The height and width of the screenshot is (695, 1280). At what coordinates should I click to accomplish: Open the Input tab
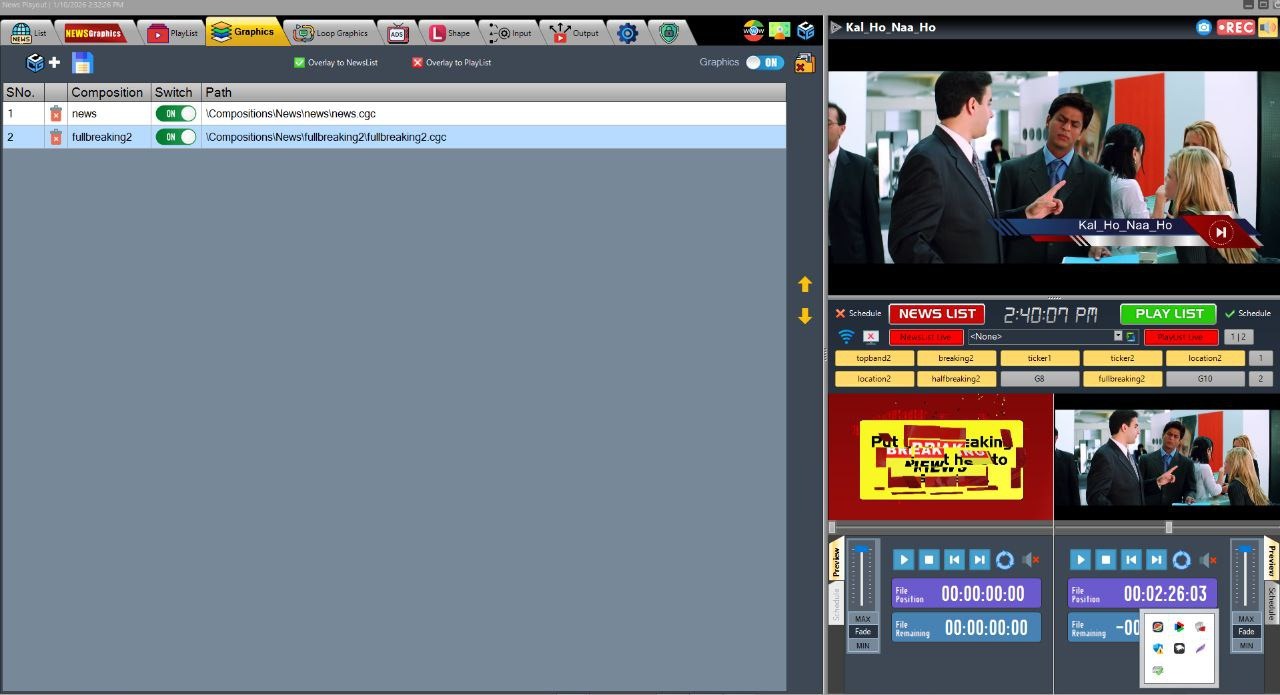pos(510,33)
